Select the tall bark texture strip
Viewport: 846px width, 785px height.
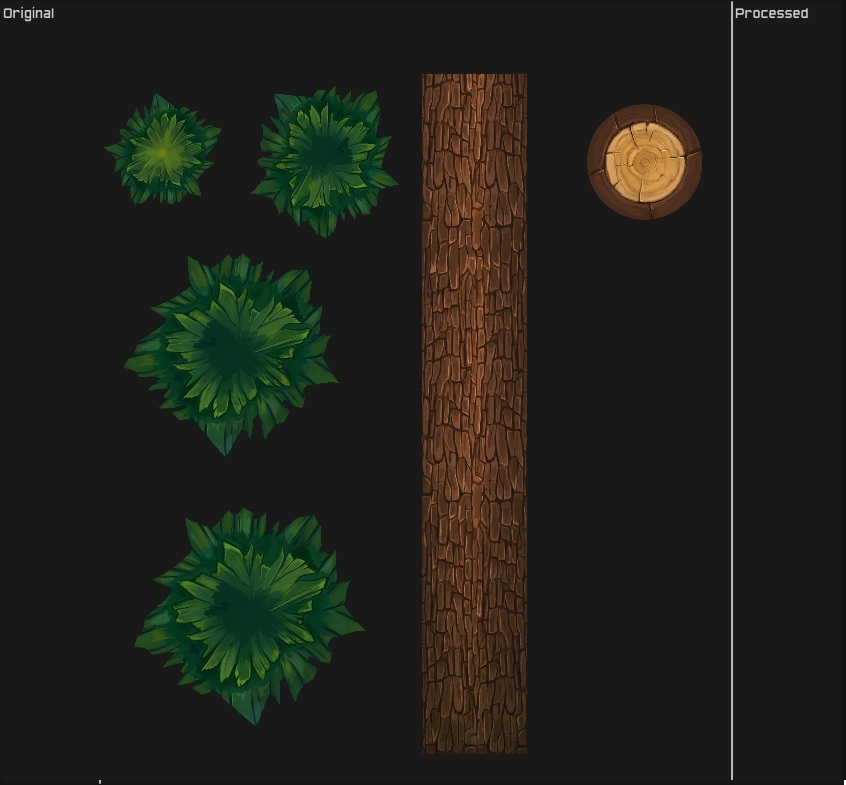(x=474, y=413)
